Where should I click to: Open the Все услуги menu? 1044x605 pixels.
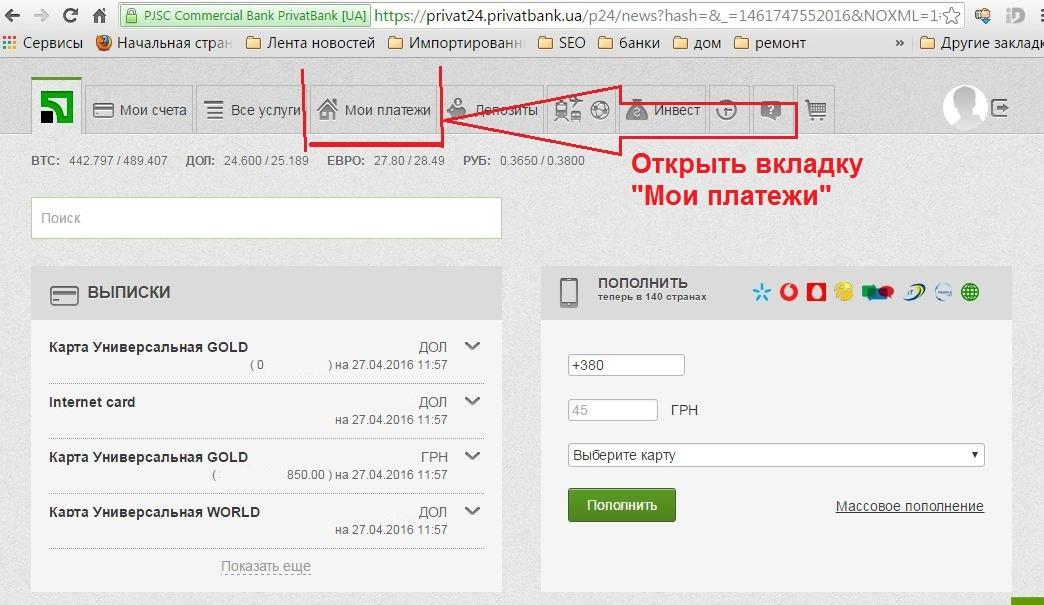click(250, 110)
